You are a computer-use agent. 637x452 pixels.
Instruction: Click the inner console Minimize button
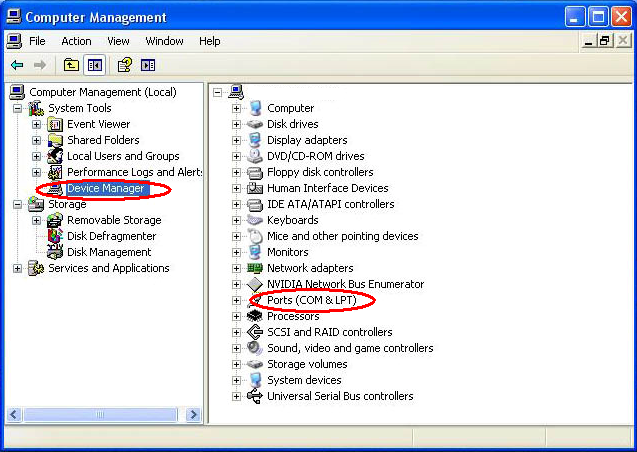click(x=588, y=41)
